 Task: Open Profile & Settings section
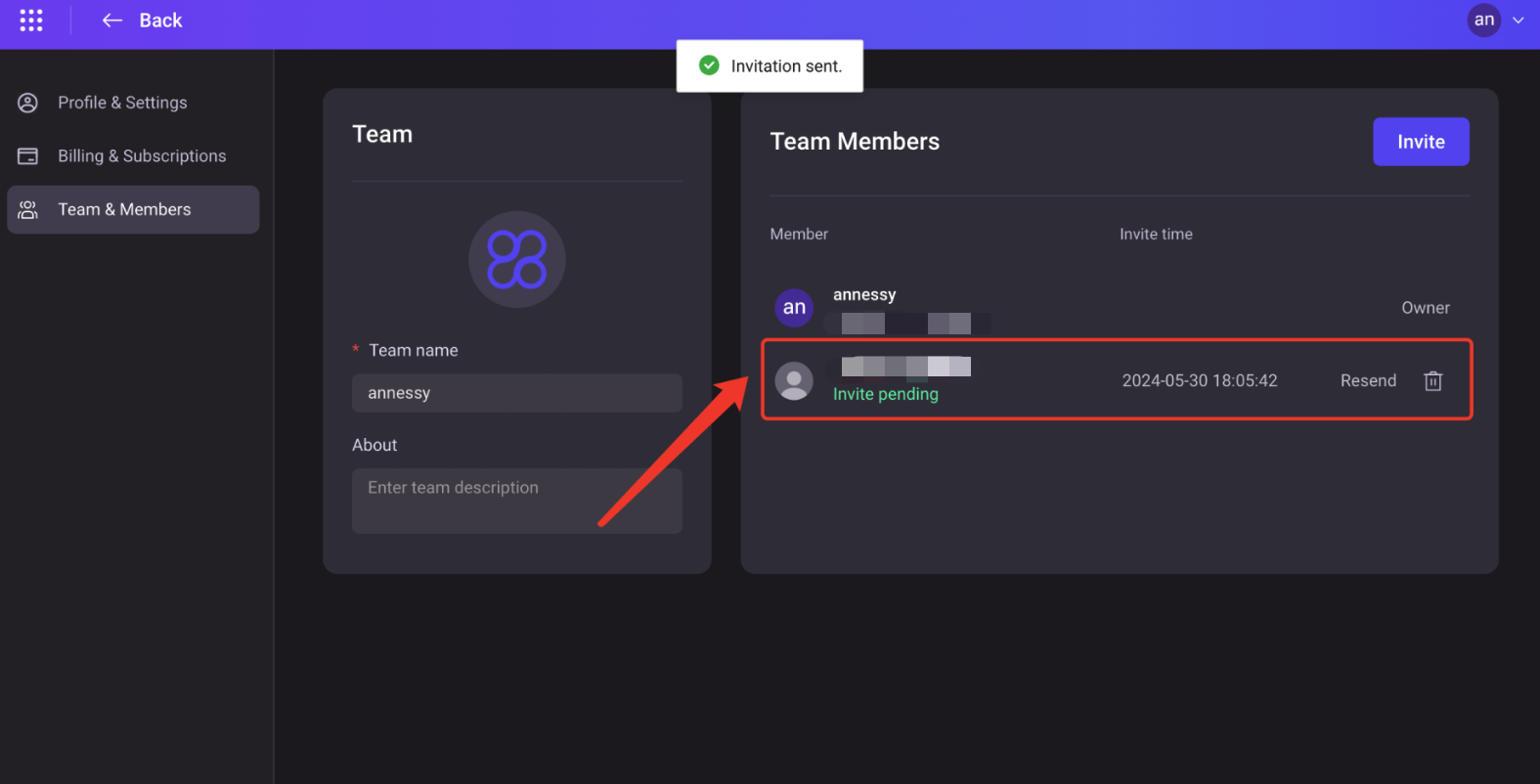[133, 103]
